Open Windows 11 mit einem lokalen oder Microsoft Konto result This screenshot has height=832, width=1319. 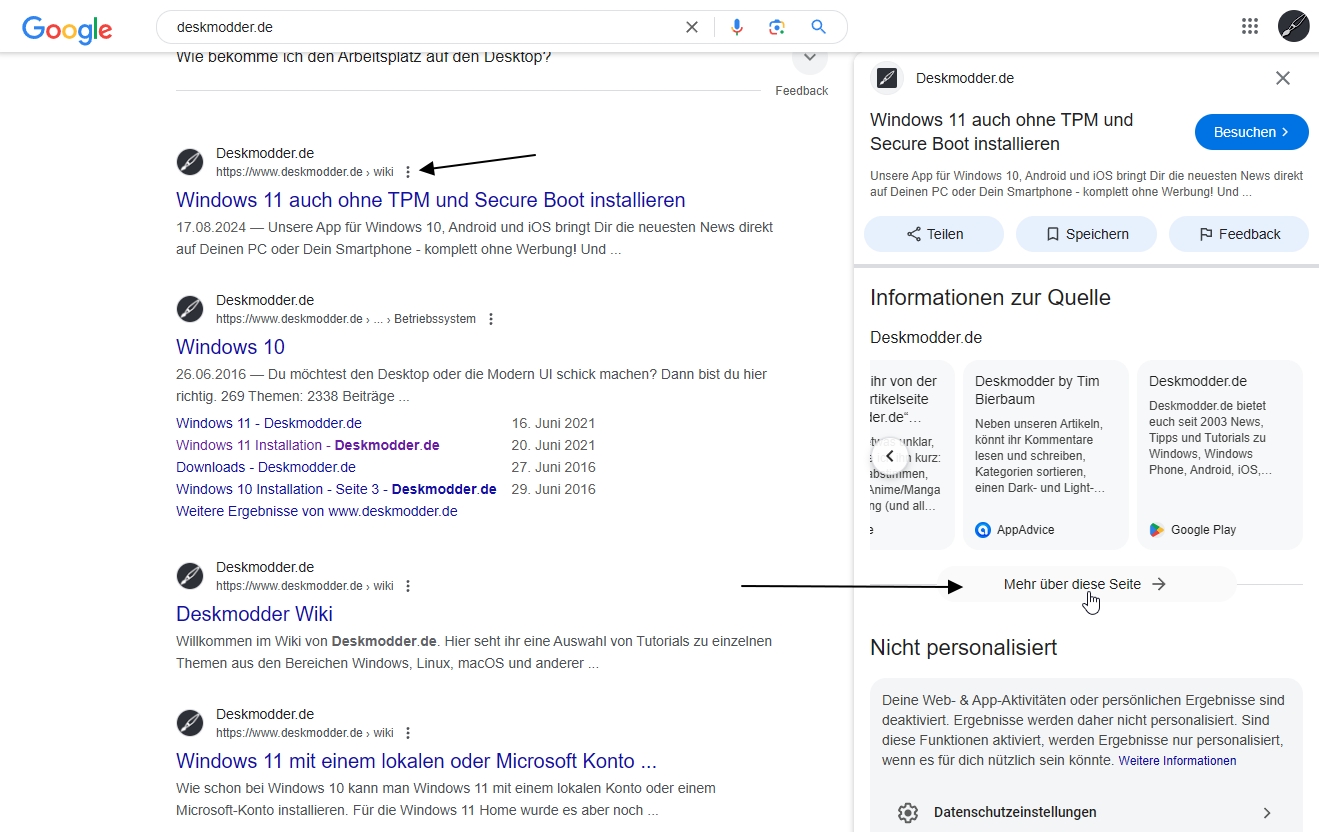(416, 761)
